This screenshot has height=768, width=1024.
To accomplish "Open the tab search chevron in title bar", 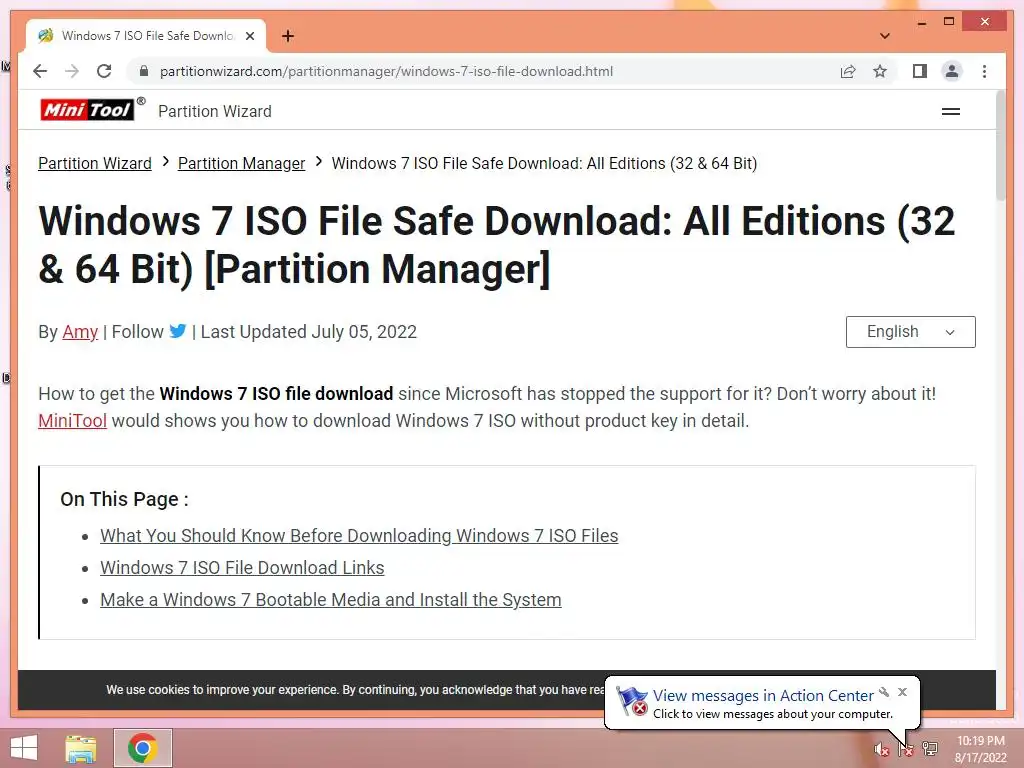I will tap(884, 36).
